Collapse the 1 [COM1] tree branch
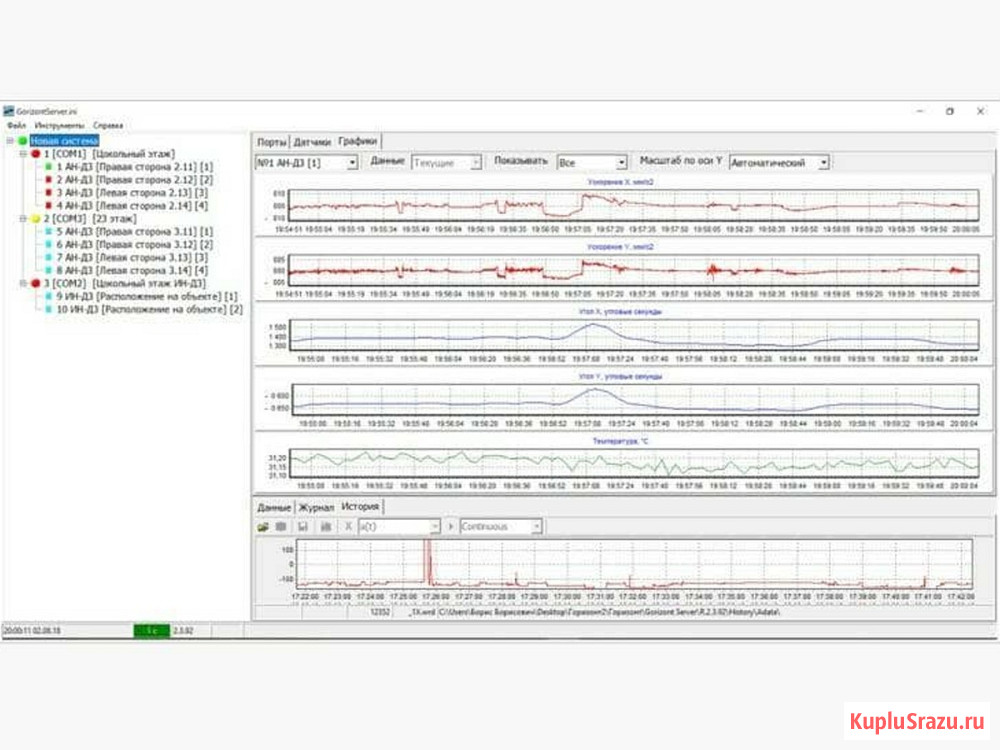Image resolution: width=1000 pixels, height=750 pixels. 22,155
